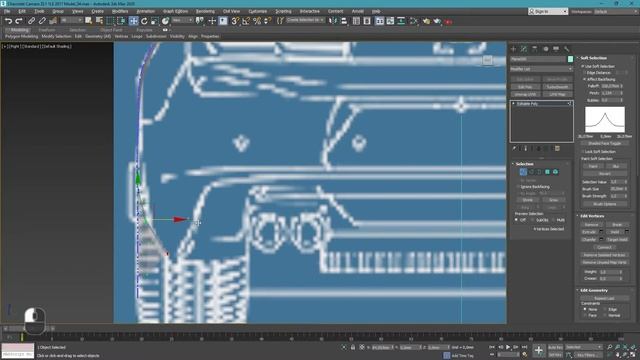The height and width of the screenshot is (360, 640).
Task: Open the Motion tab in command panel
Action: (x=546, y=49)
